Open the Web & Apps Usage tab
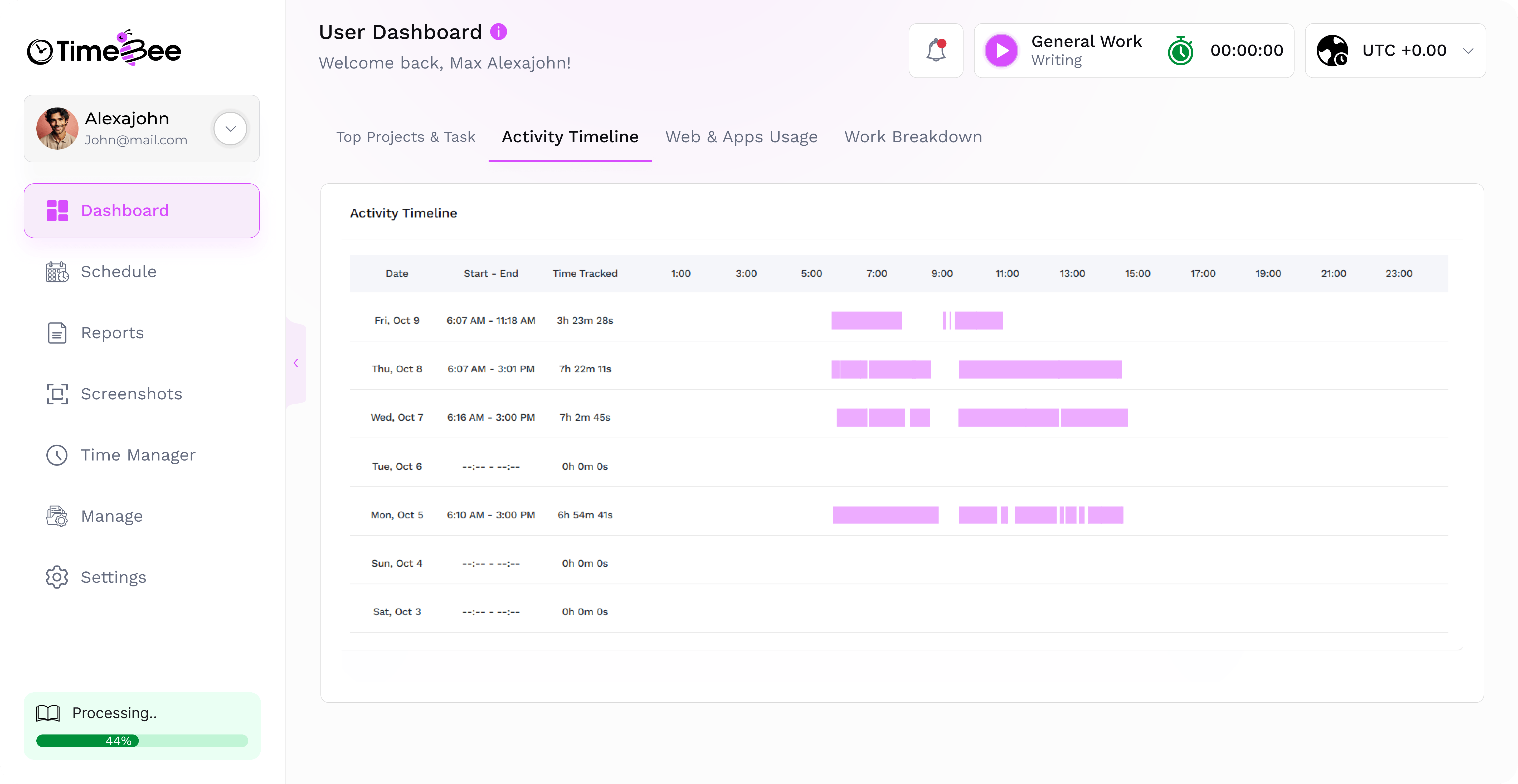Screen dimensions: 1518x784 point(741,137)
